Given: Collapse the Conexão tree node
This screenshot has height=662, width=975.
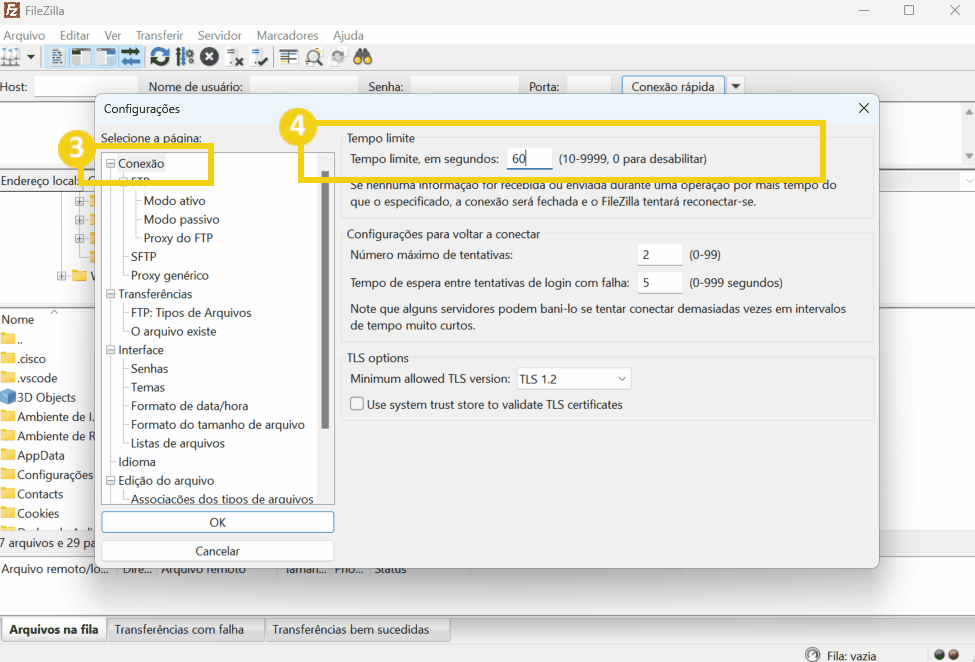Looking at the screenshot, I should pyautogui.click(x=111, y=163).
